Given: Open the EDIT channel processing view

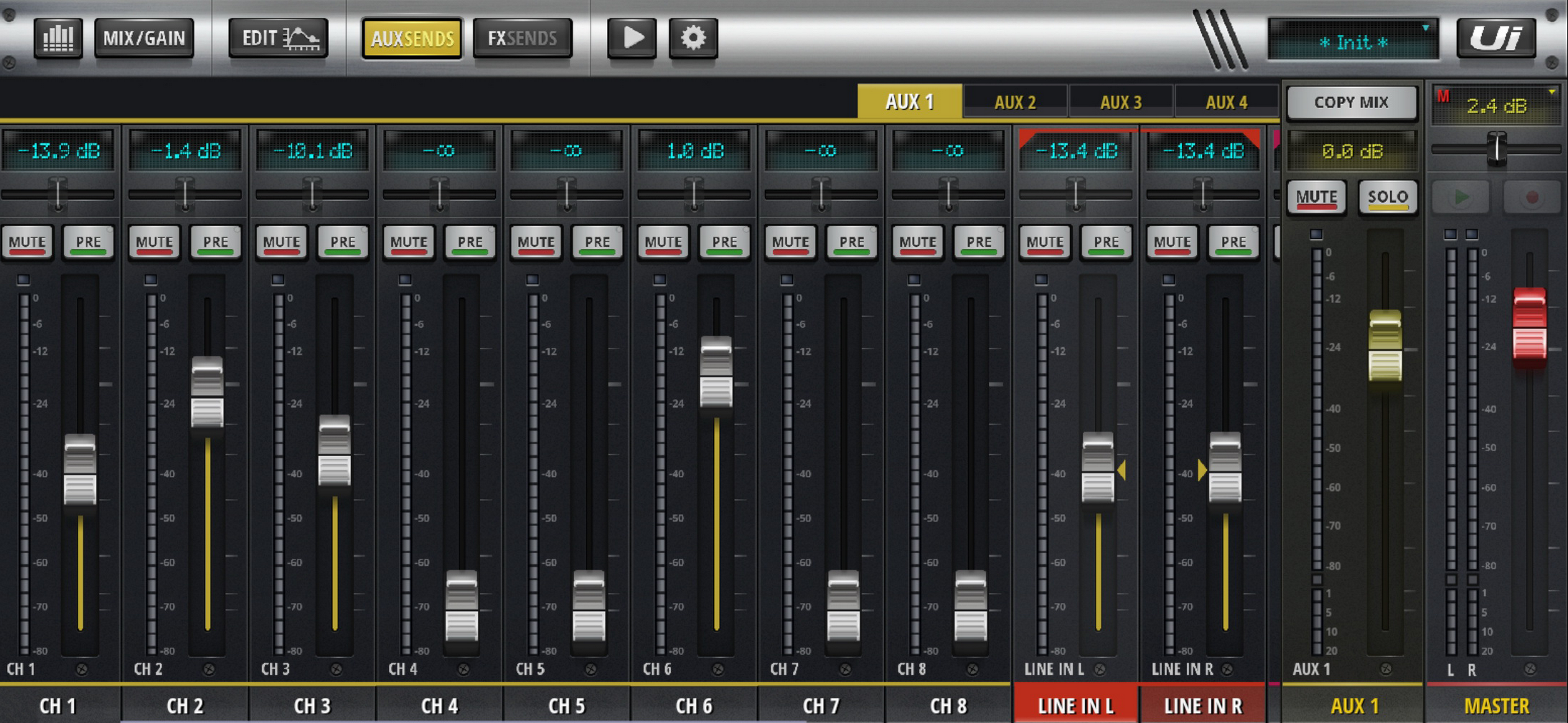Looking at the screenshot, I should click(x=278, y=37).
